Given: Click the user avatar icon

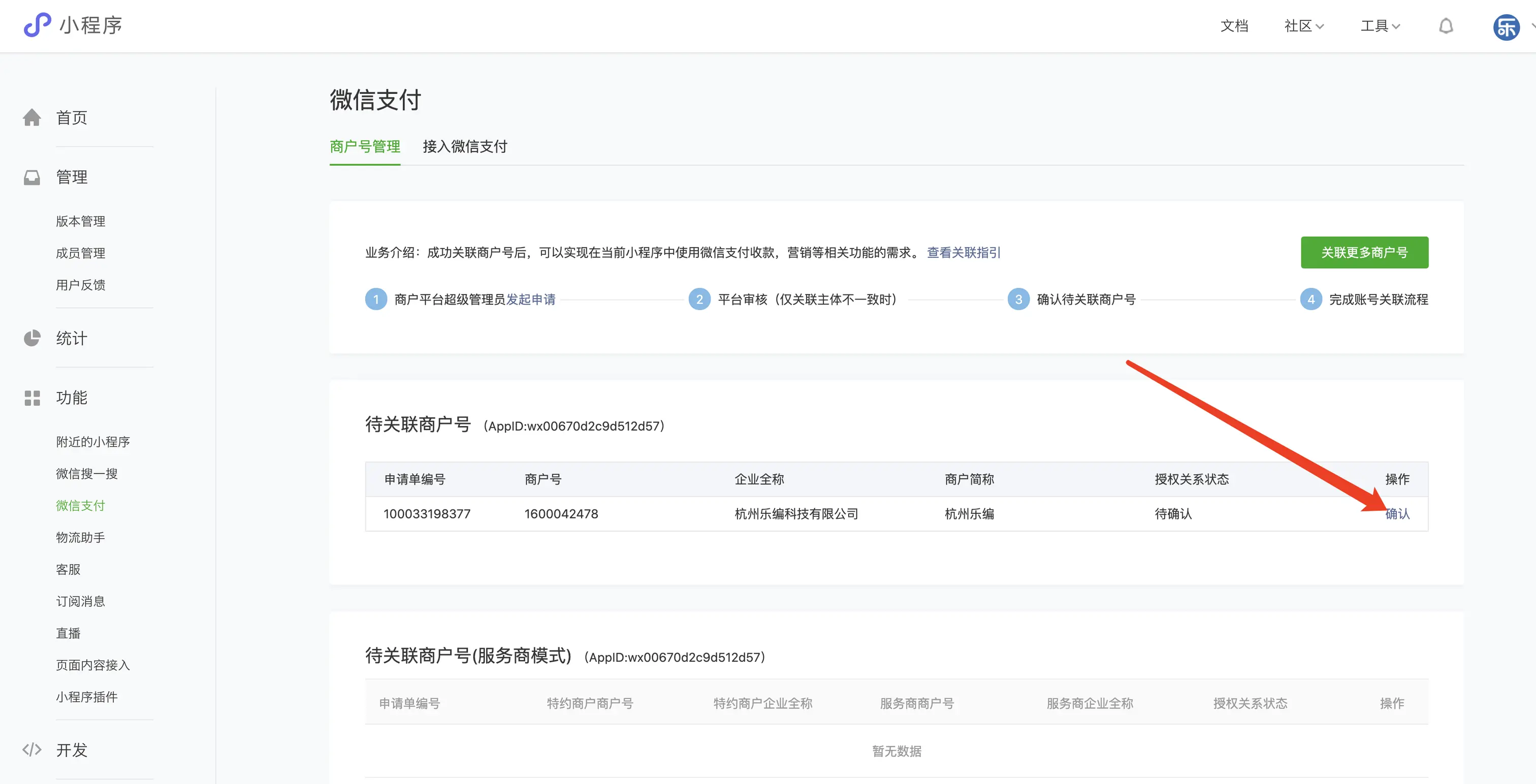Looking at the screenshot, I should pyautogui.click(x=1506, y=27).
